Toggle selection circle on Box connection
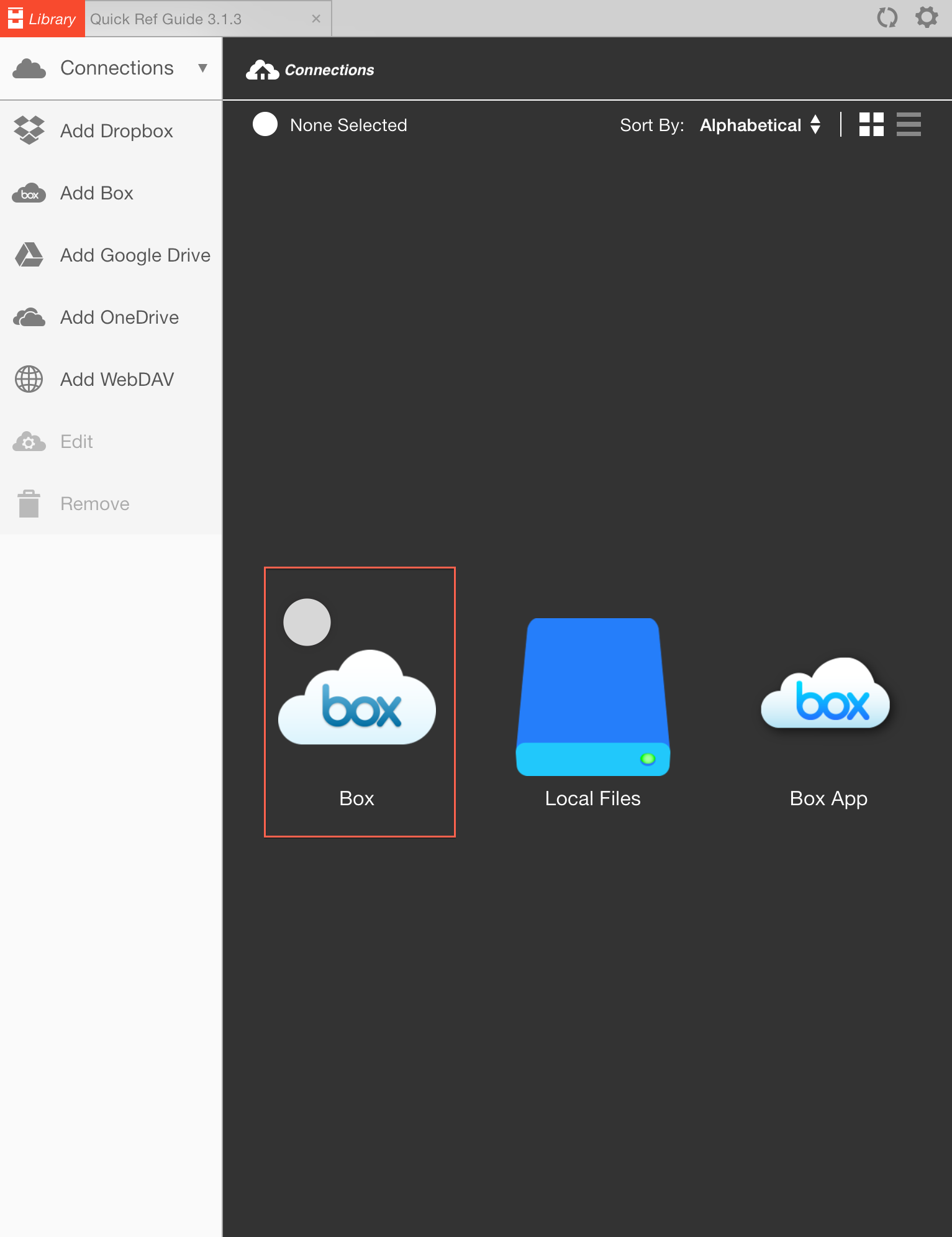 [x=307, y=622]
